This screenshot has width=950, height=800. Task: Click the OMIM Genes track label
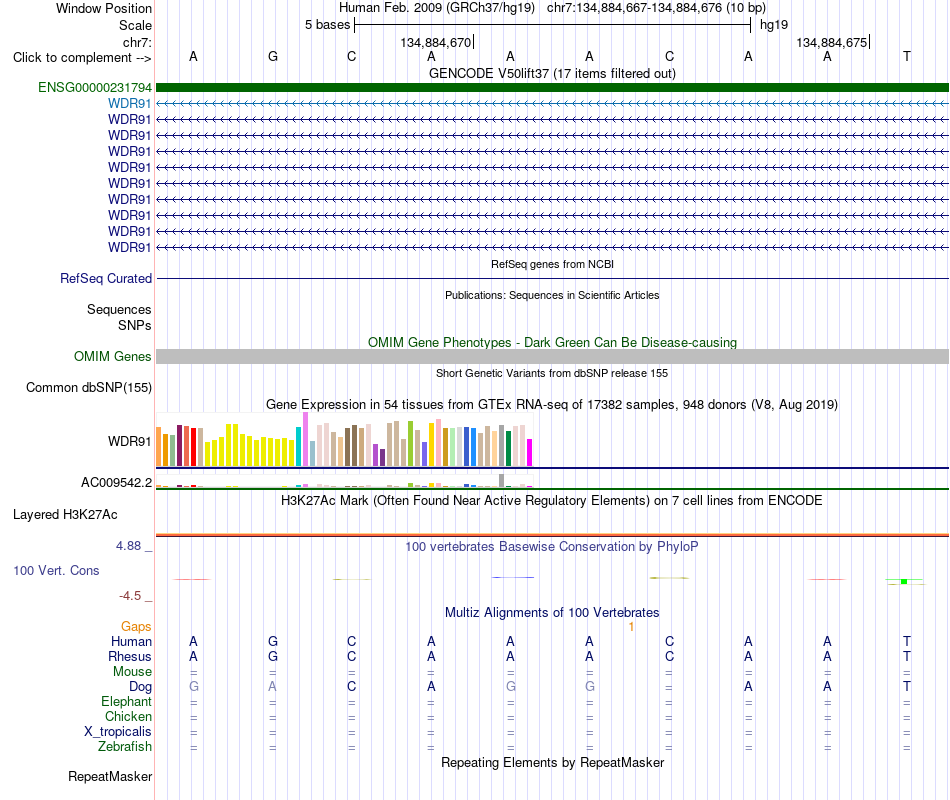pyautogui.click(x=113, y=356)
